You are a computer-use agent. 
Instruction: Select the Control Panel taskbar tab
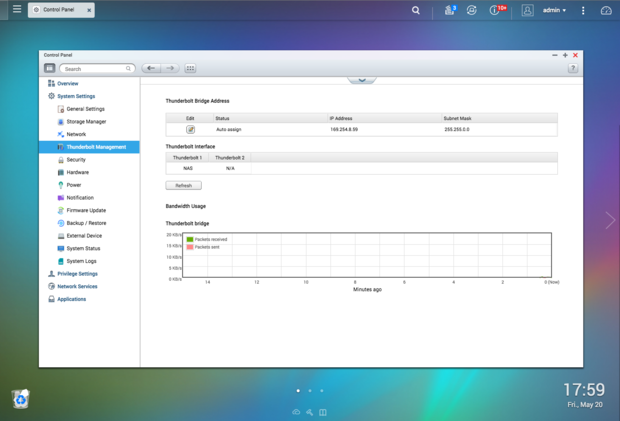[x=61, y=10]
